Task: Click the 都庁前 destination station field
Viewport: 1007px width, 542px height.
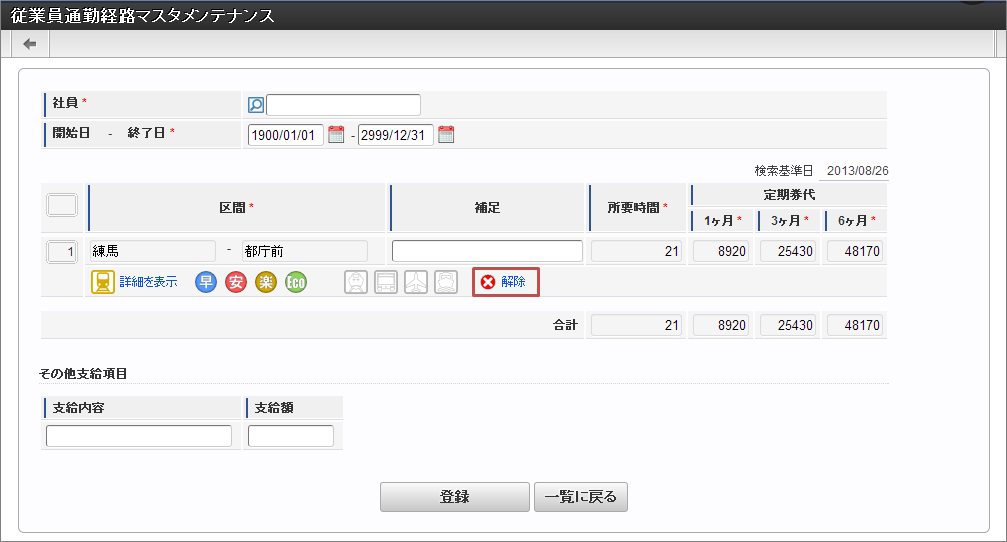Action: pyautogui.click(x=305, y=251)
